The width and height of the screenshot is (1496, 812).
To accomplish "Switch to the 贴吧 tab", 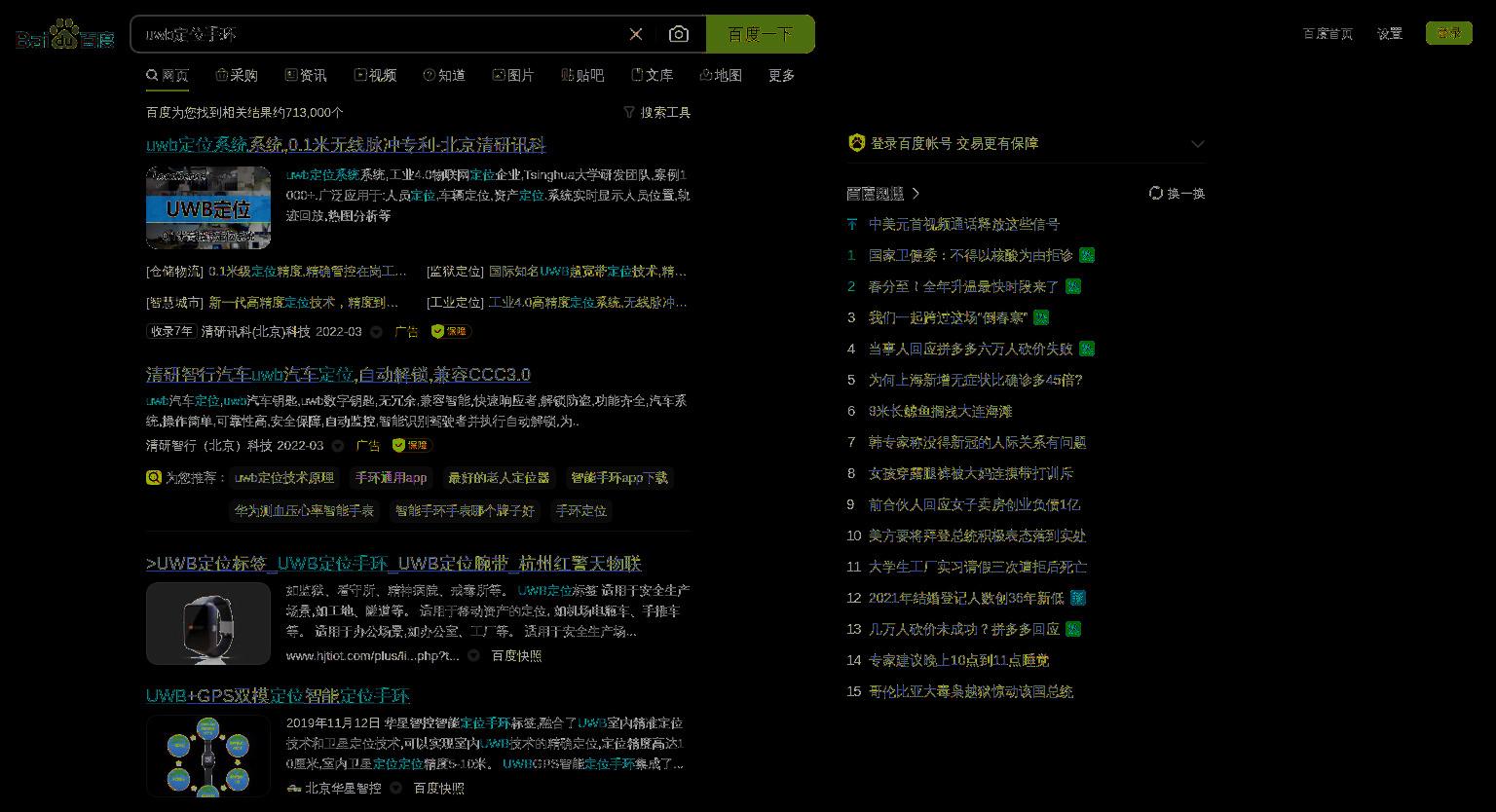I will (582, 75).
